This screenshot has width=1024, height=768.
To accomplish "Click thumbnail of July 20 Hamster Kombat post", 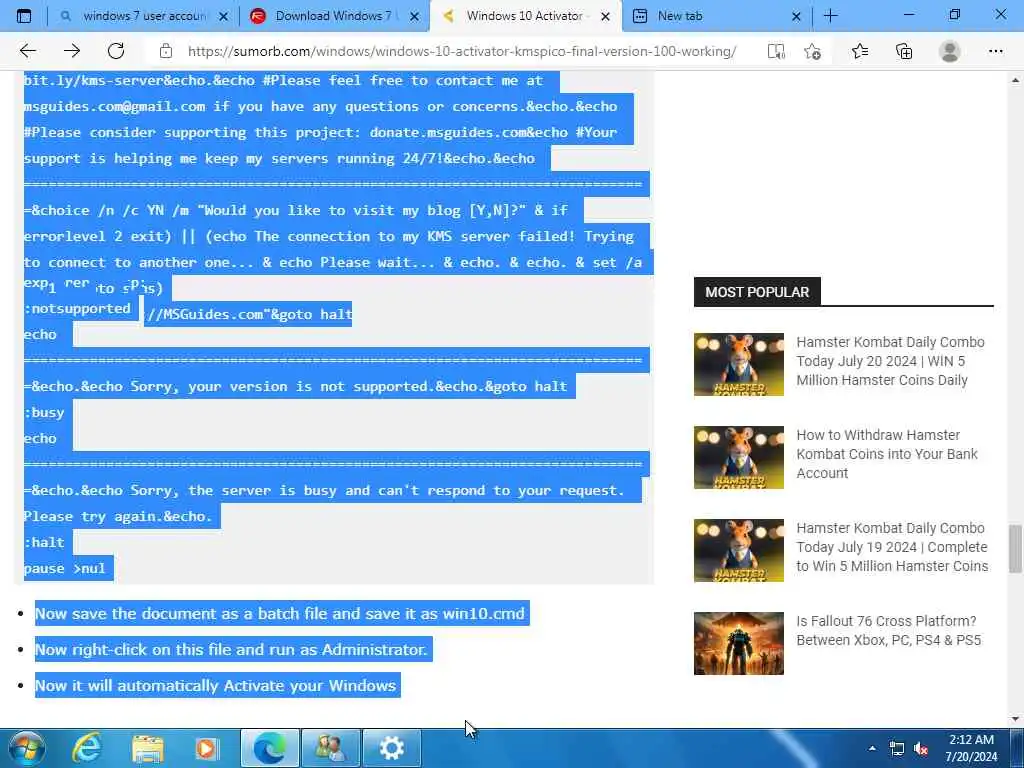I will pos(739,364).
